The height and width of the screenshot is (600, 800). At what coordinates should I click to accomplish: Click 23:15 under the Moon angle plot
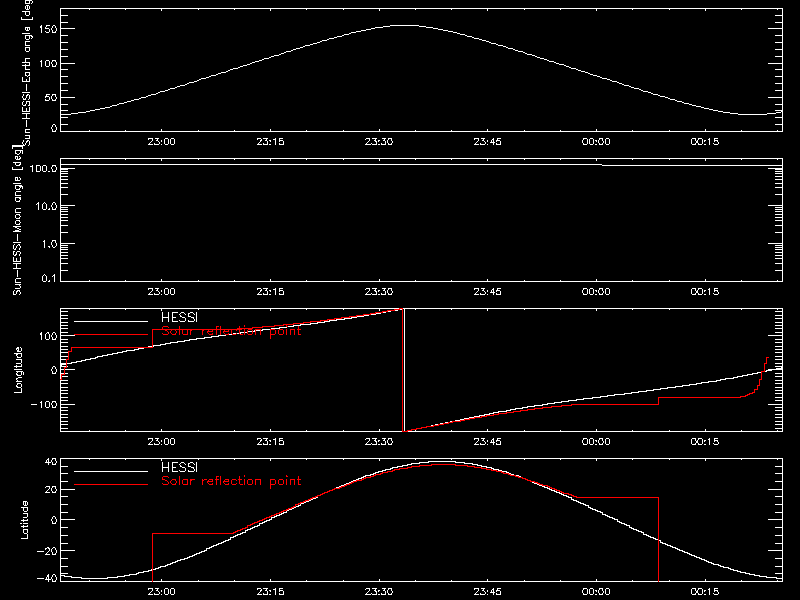(x=270, y=291)
